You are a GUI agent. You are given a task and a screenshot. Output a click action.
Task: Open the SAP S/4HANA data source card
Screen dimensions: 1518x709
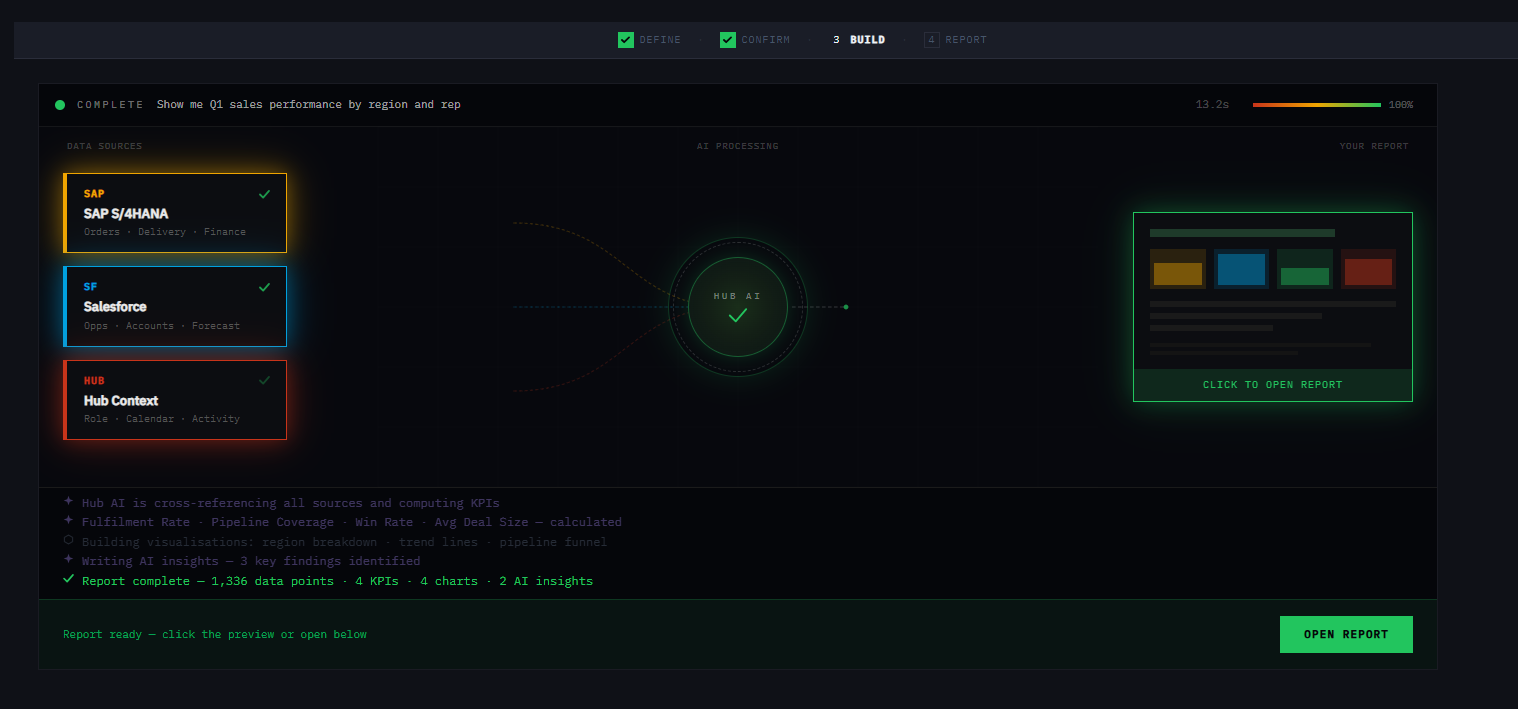(175, 213)
